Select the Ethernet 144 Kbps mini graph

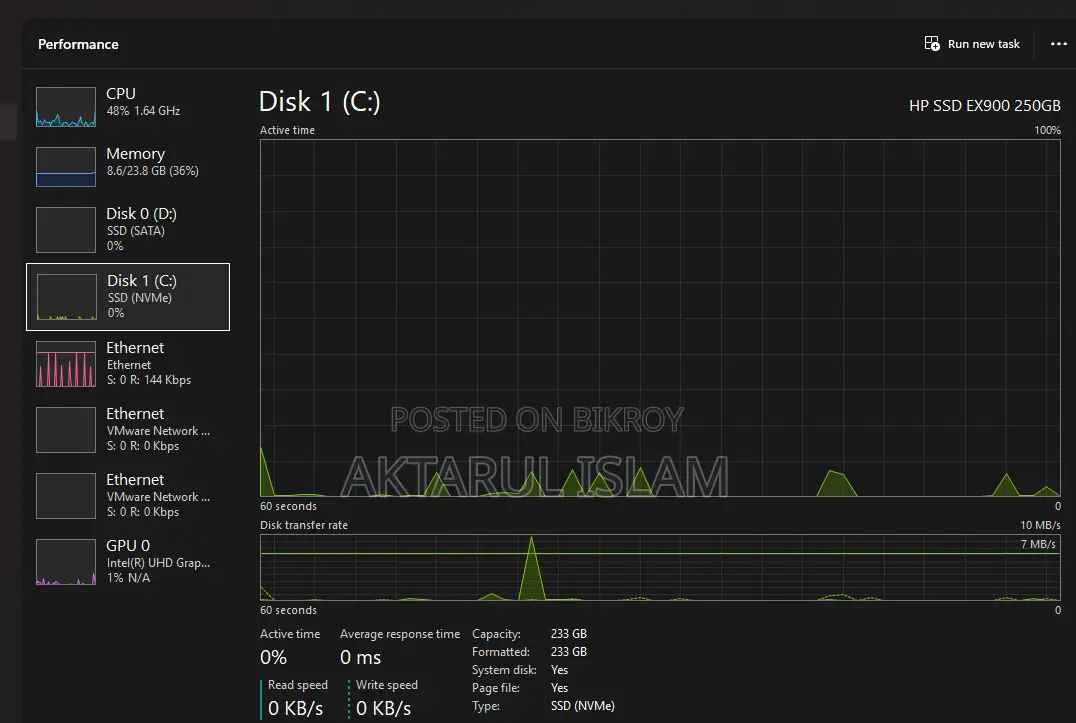point(66,364)
